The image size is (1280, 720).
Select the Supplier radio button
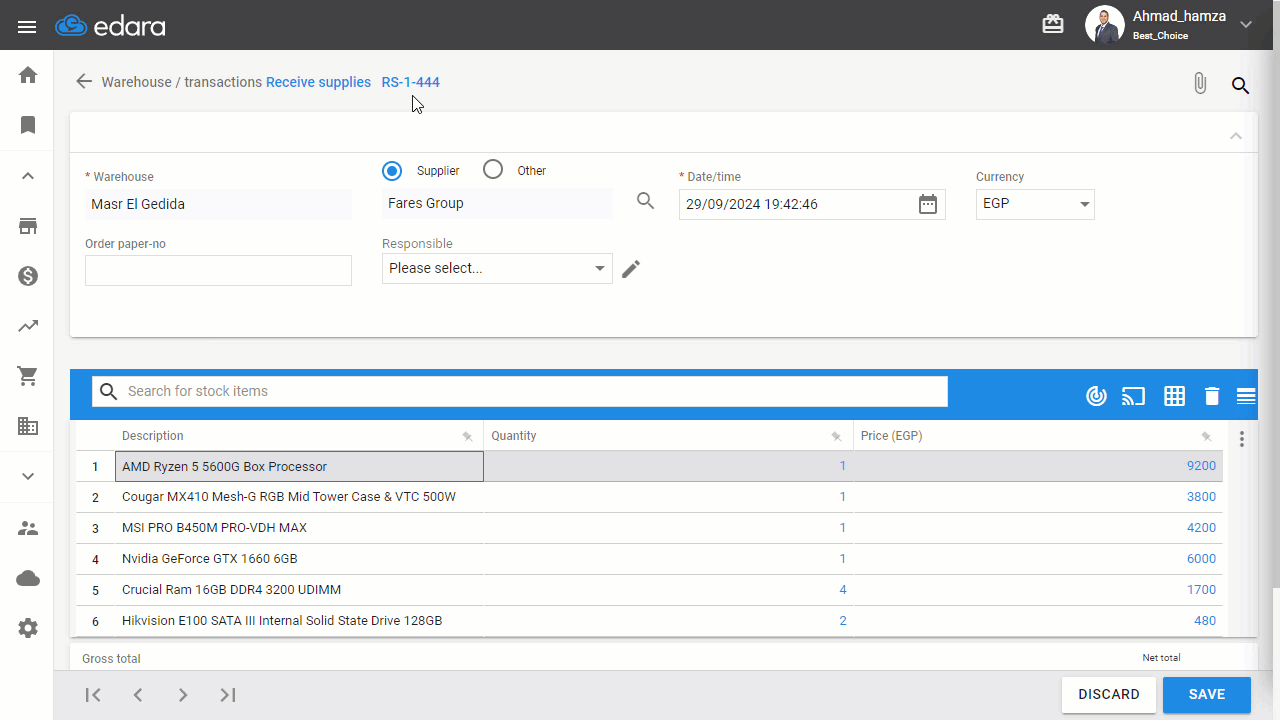[x=392, y=170]
